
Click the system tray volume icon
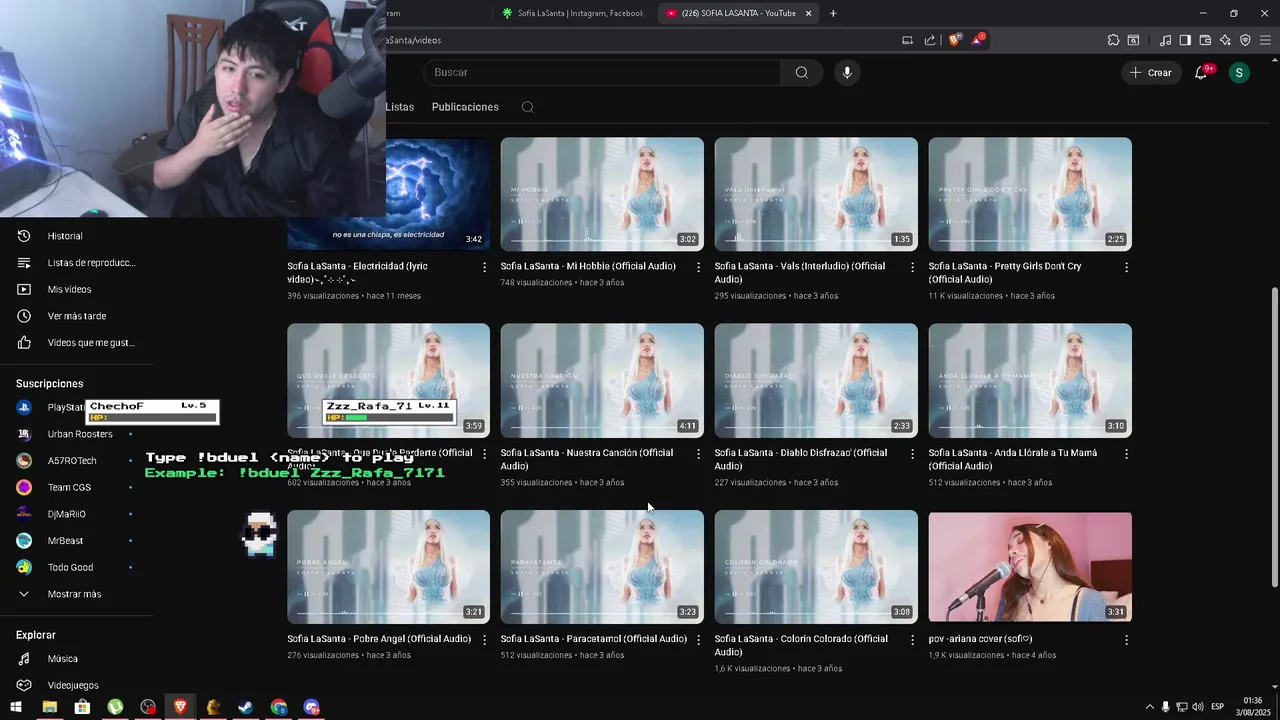pos(1198,707)
